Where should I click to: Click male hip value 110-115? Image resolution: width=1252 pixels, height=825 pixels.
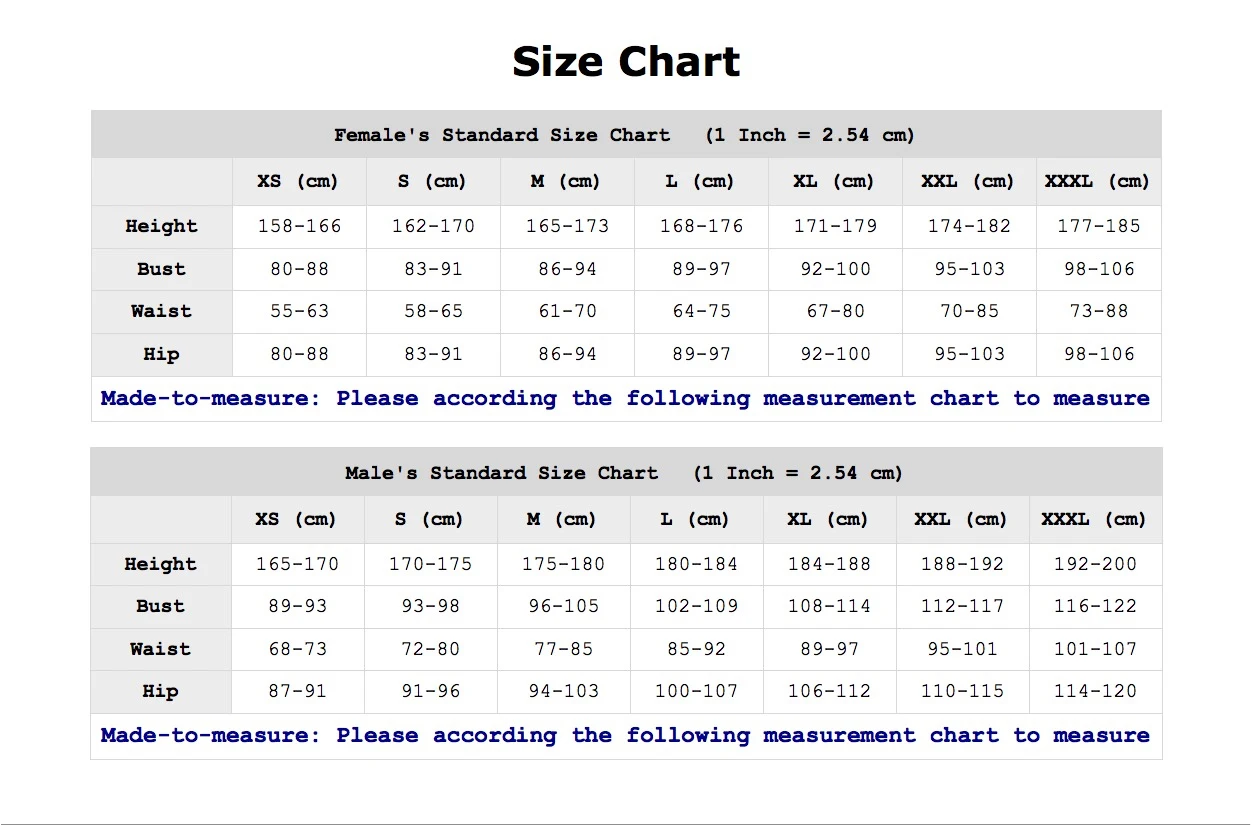pyautogui.click(x=962, y=691)
